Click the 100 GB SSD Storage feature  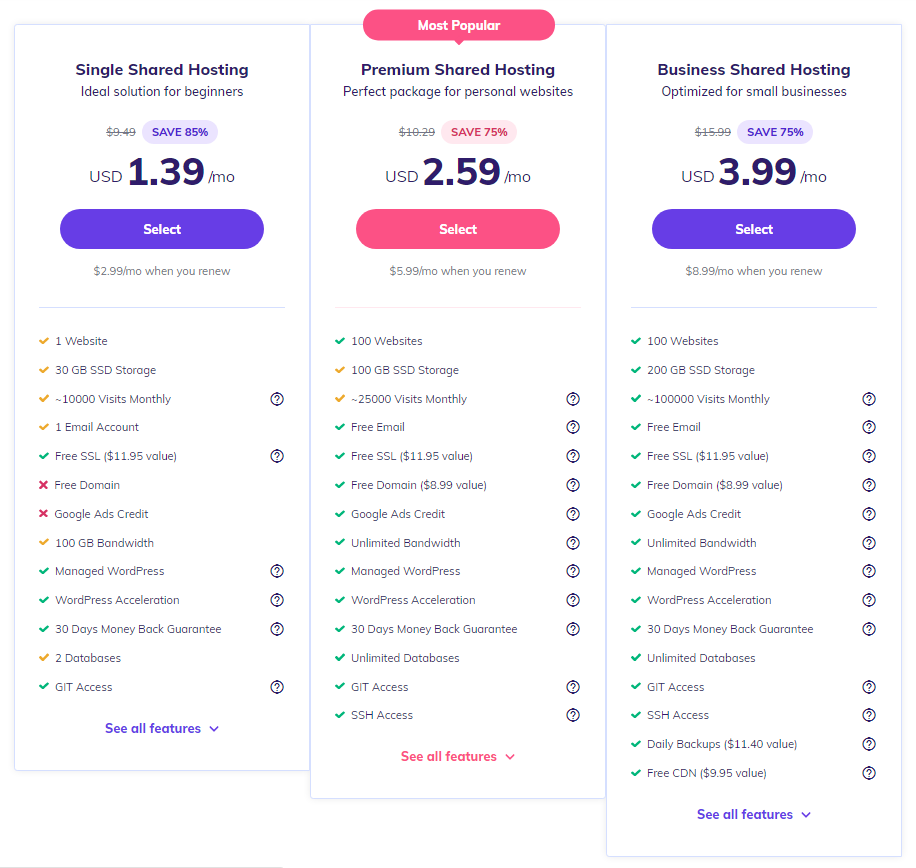pyautogui.click(x=397, y=370)
